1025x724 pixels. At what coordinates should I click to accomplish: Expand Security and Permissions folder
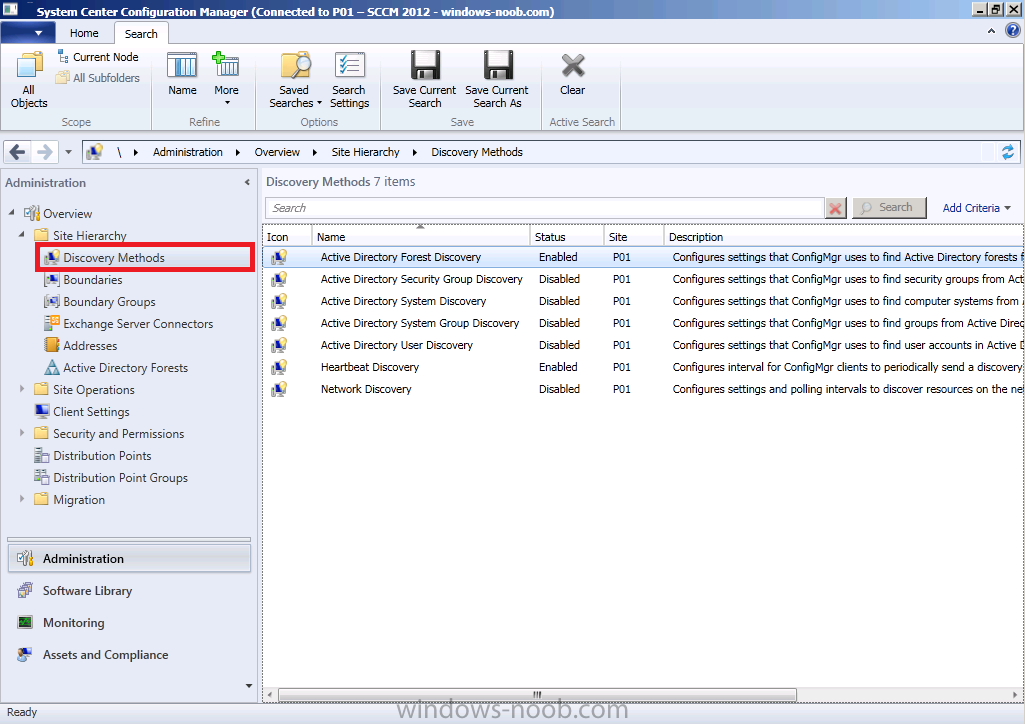click(x=22, y=433)
